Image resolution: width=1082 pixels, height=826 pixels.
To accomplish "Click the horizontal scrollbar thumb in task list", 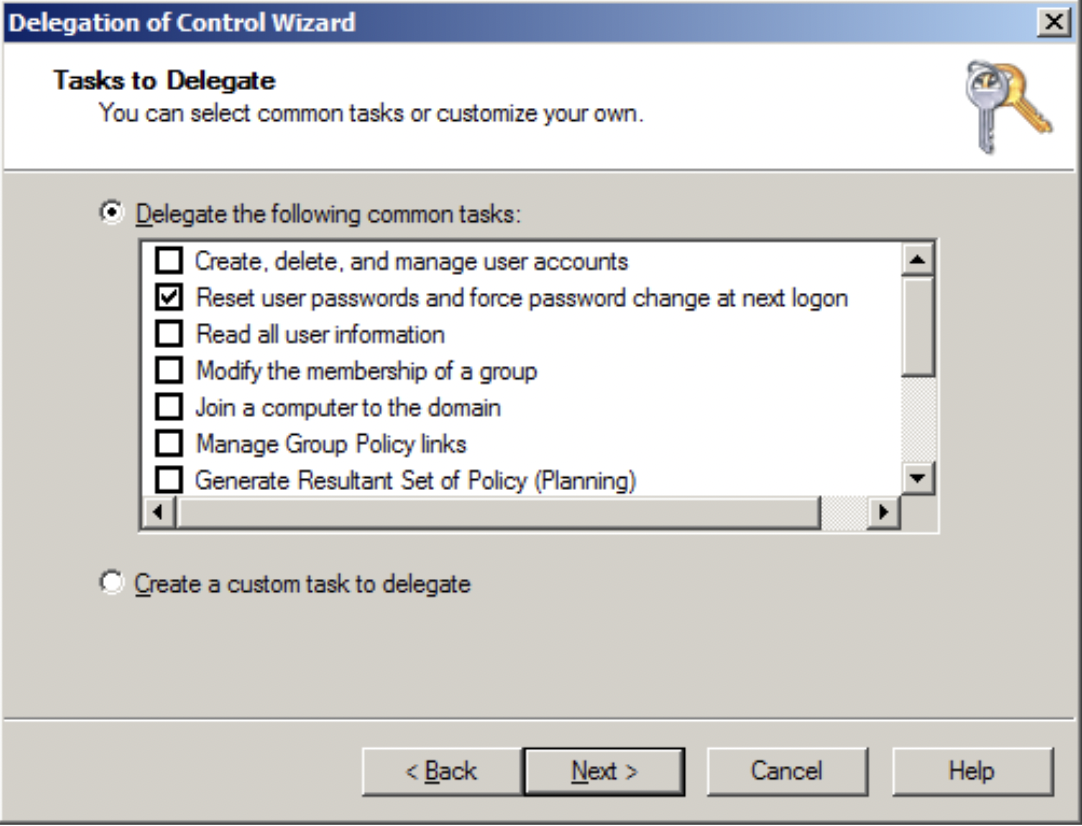I will [x=499, y=512].
